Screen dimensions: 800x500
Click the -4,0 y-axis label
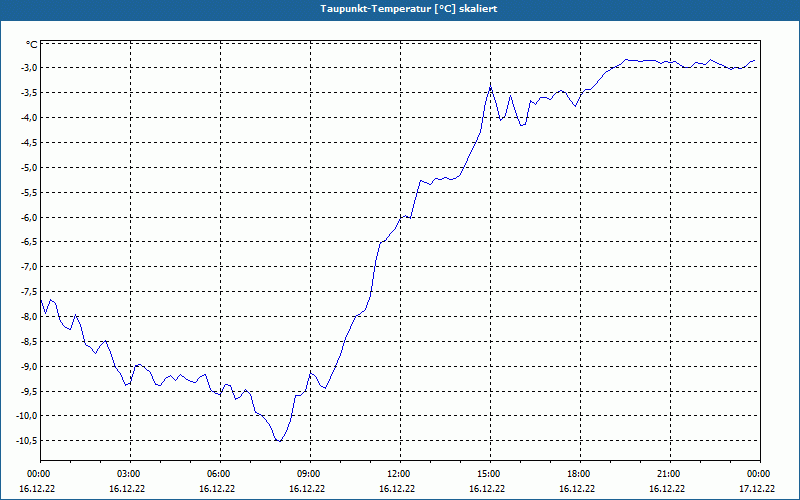[x=29, y=118]
